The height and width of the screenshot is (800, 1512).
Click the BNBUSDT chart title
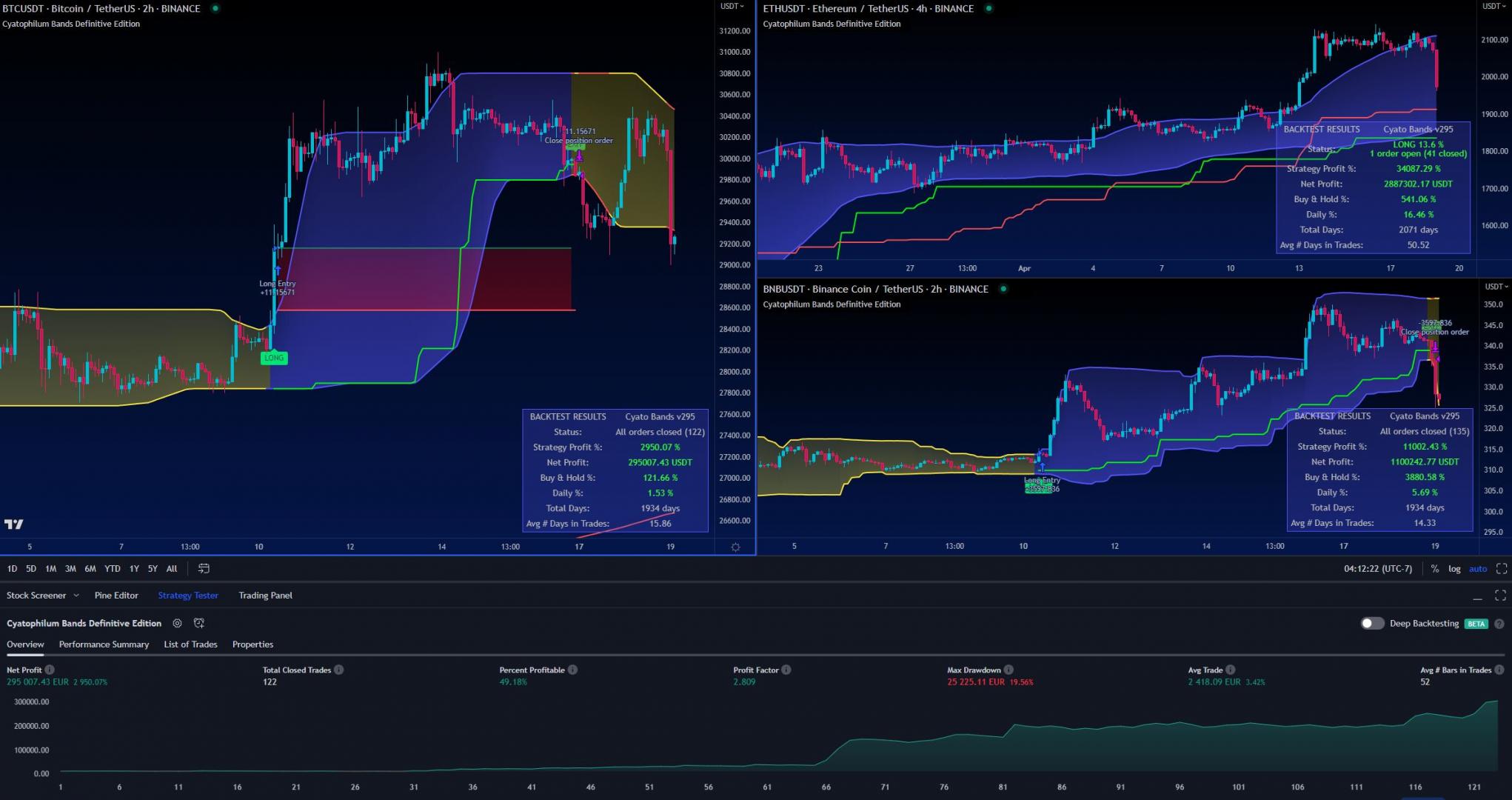pyautogui.click(x=876, y=289)
